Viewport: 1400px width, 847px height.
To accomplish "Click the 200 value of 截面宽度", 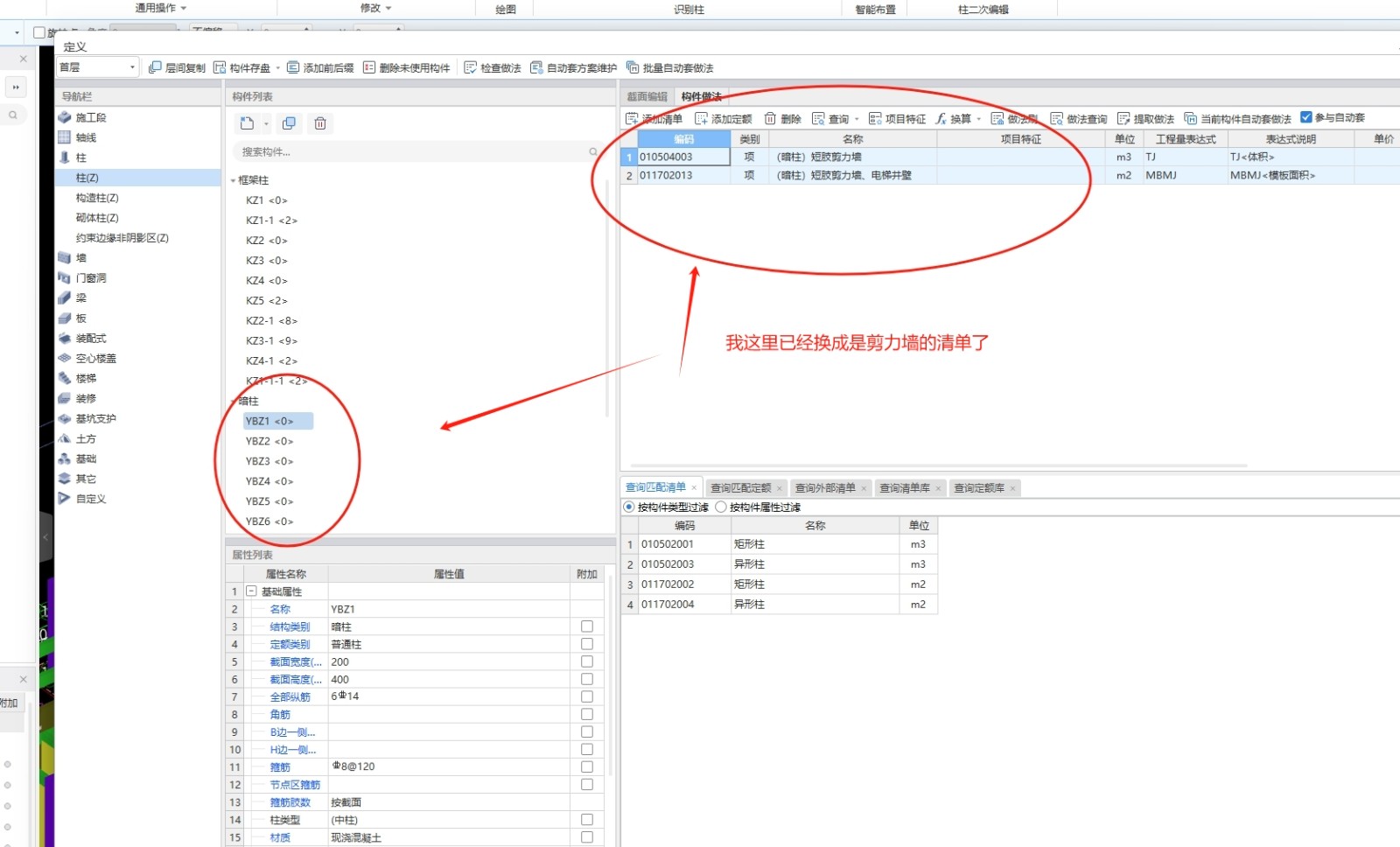I will tap(449, 662).
